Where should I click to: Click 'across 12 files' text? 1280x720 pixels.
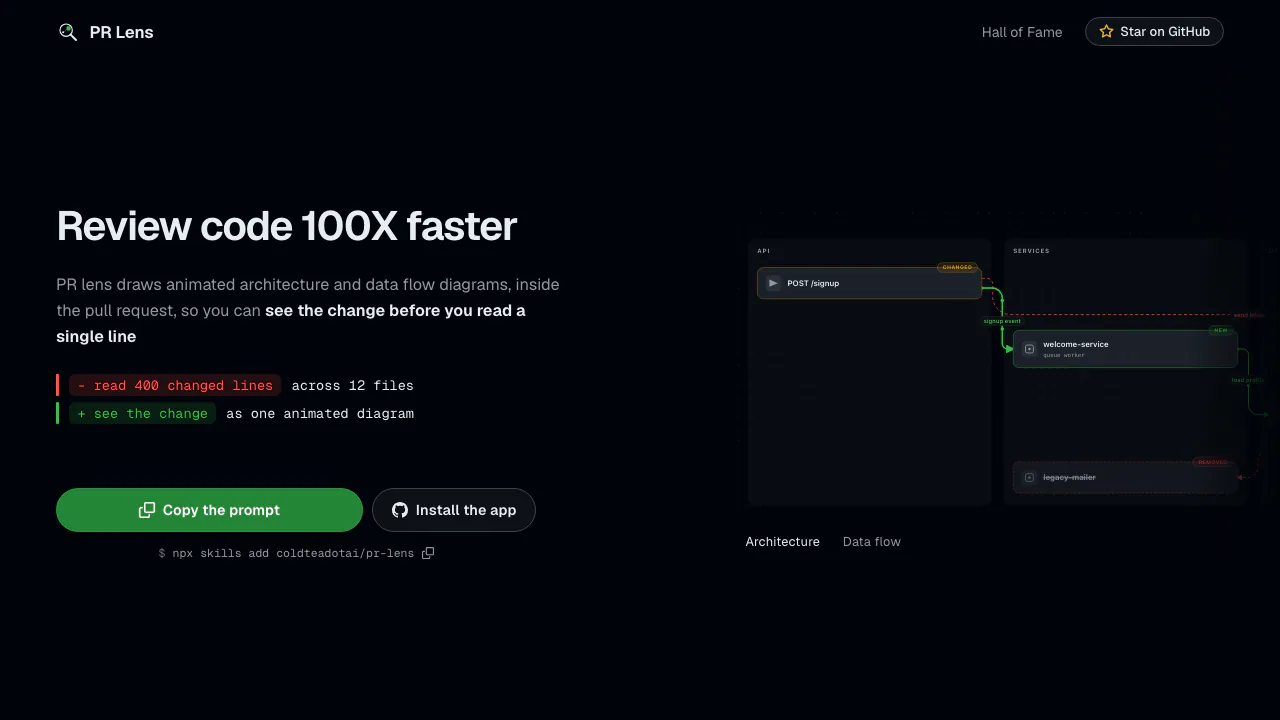pyautogui.click(x=352, y=386)
